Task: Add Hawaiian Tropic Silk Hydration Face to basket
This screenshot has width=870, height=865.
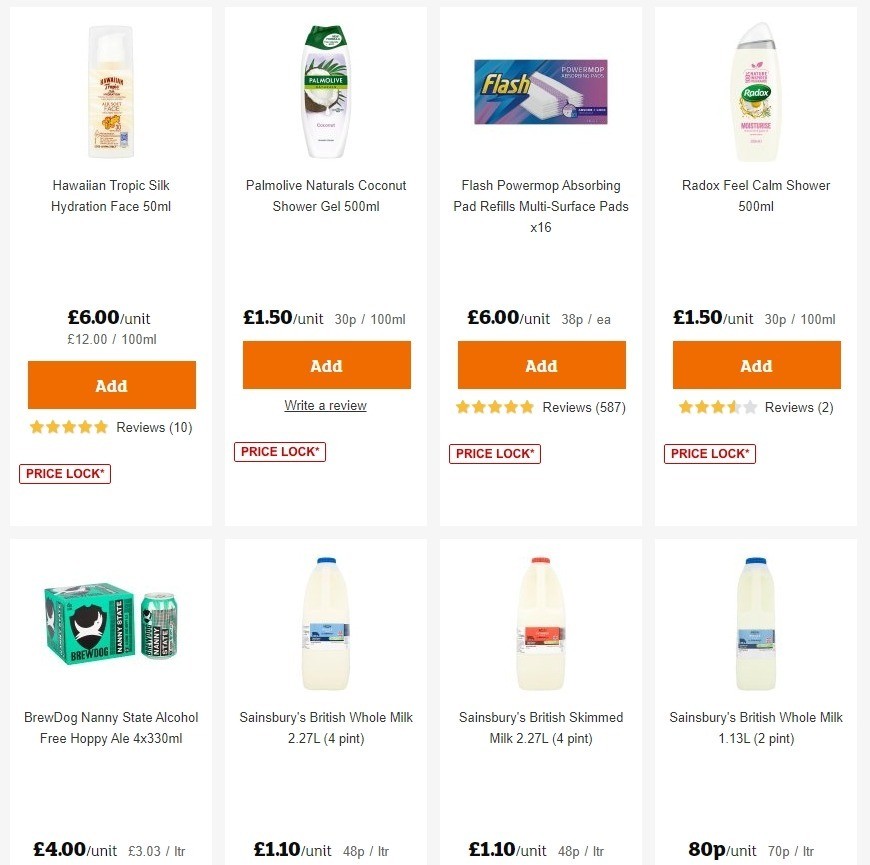Action: click(111, 385)
